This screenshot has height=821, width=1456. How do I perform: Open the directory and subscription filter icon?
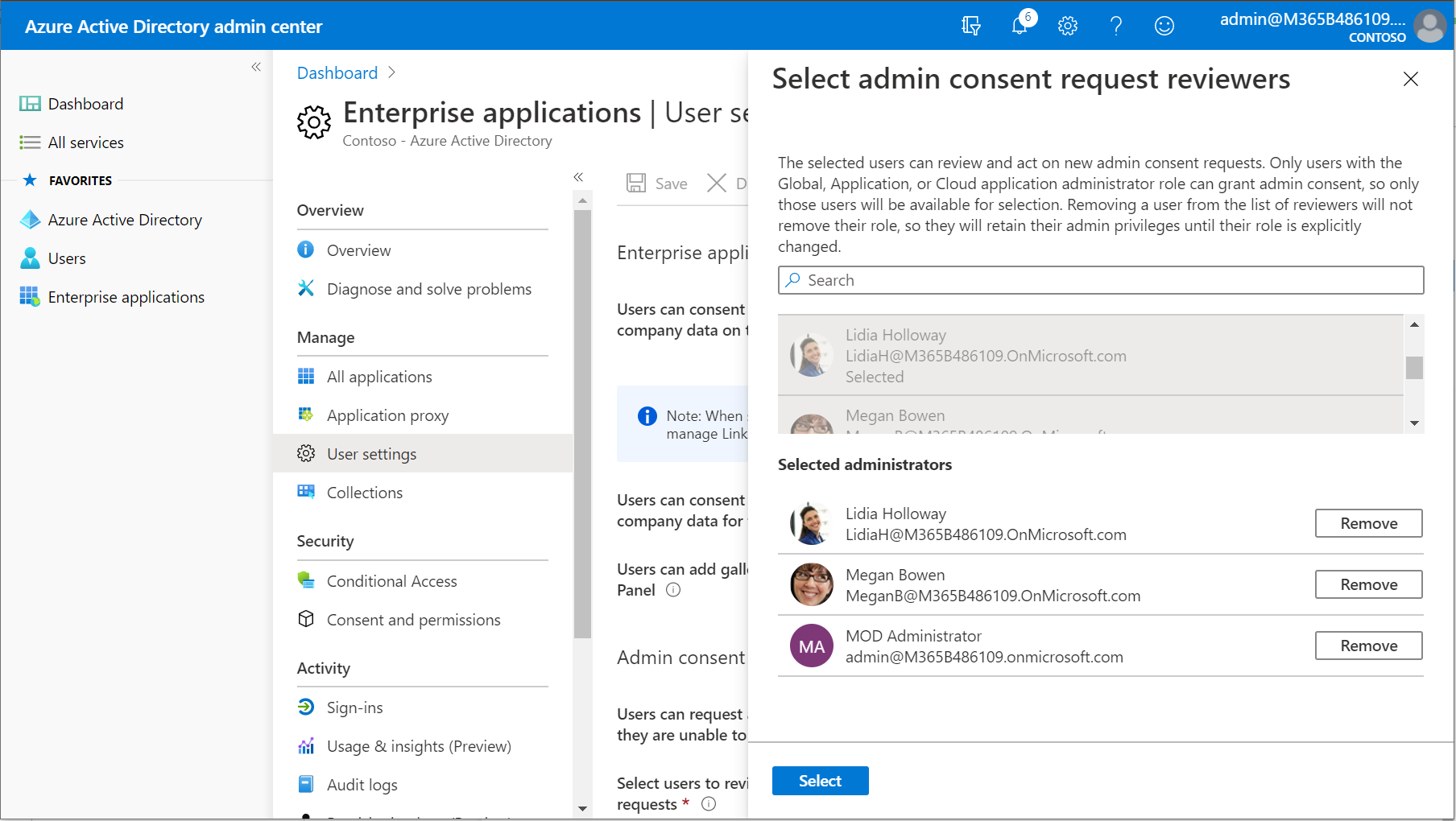[971, 26]
